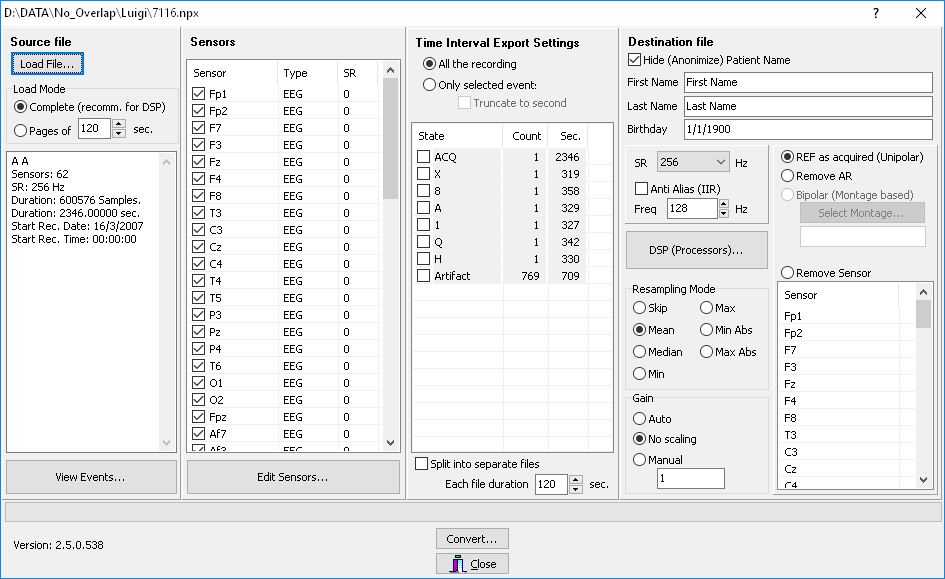The height and width of the screenshot is (579, 945).
Task: Click the Each file duration field
Action: point(551,484)
